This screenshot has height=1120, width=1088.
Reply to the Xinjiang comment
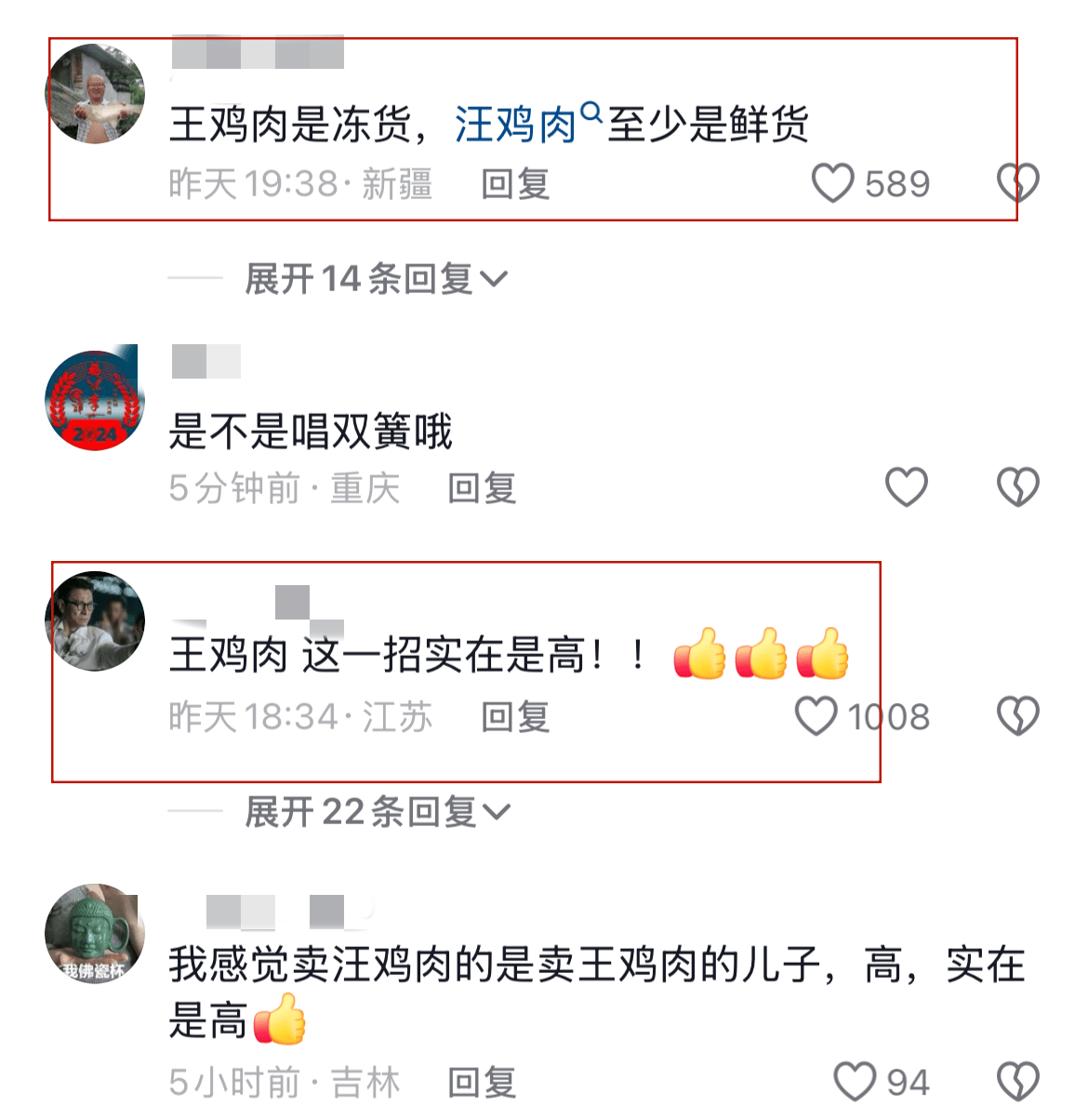pos(515,183)
